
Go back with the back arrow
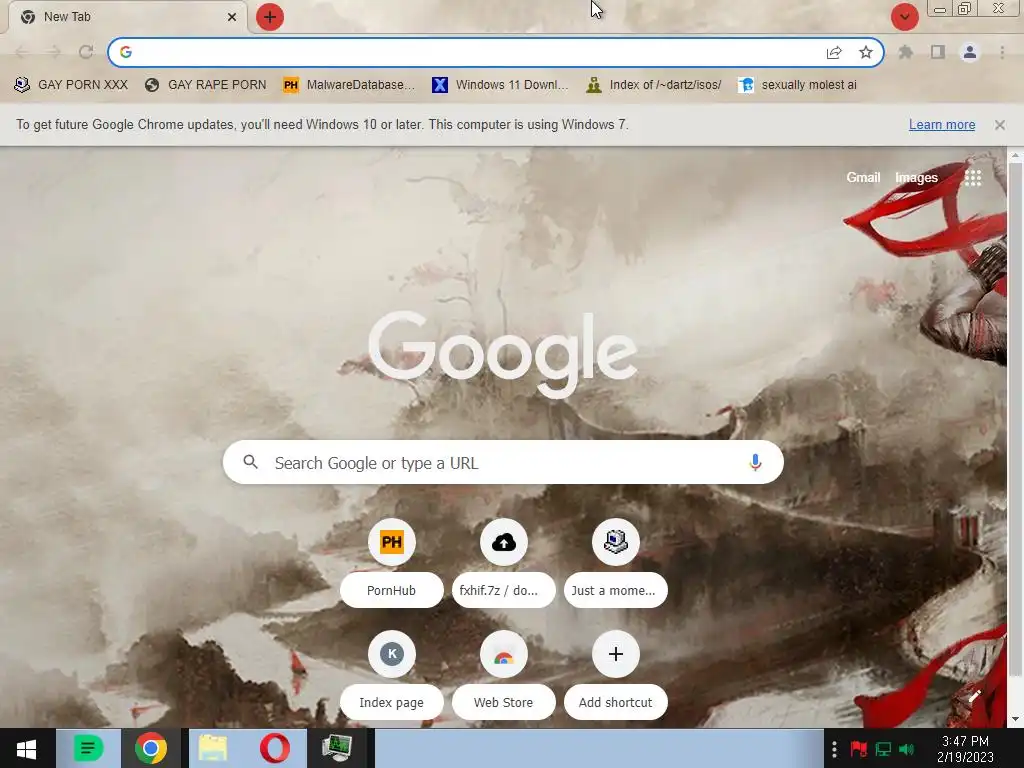(x=22, y=52)
